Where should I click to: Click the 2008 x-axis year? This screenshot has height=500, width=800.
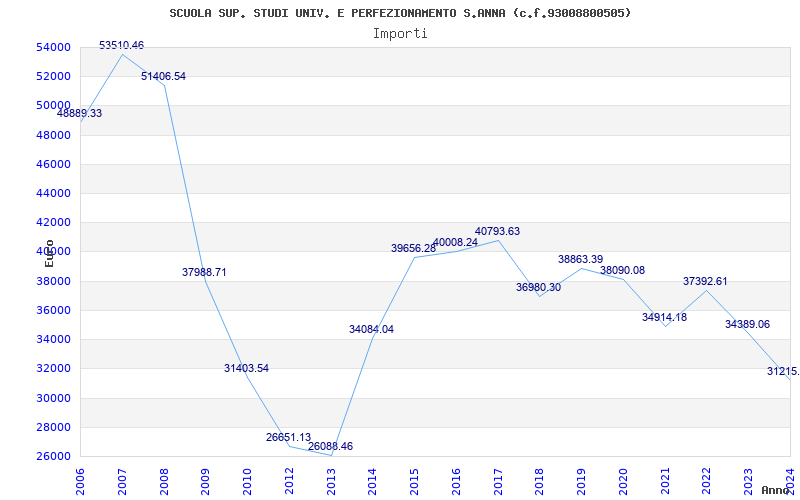click(x=164, y=482)
